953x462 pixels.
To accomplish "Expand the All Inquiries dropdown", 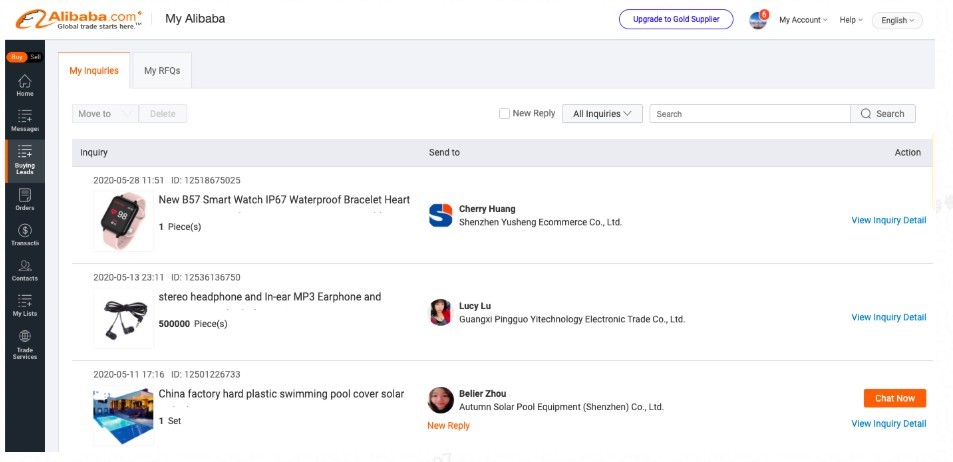I will click(602, 114).
